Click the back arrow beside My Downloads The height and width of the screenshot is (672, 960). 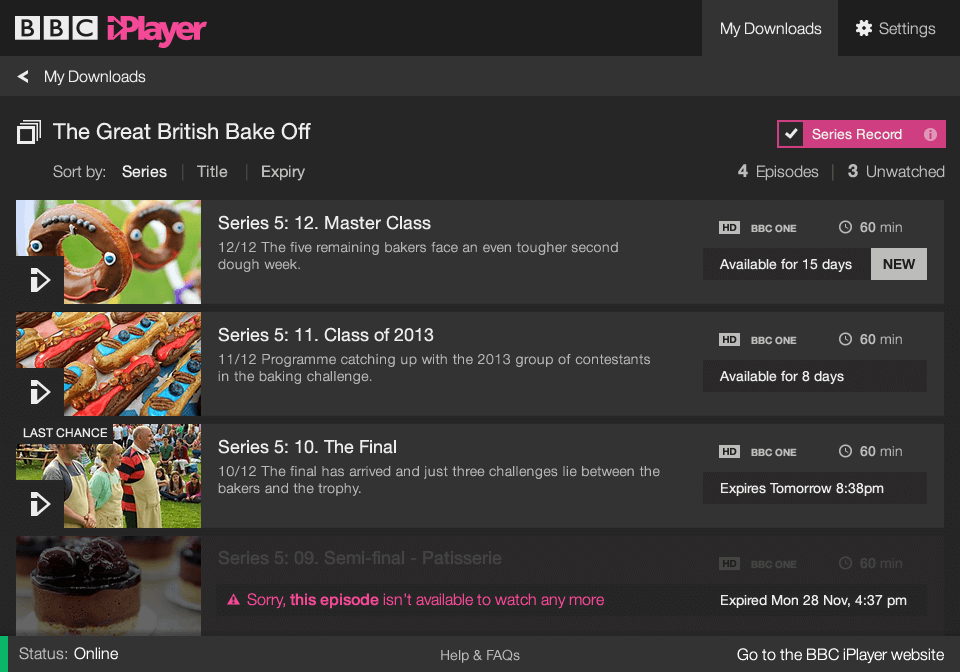(x=23, y=77)
